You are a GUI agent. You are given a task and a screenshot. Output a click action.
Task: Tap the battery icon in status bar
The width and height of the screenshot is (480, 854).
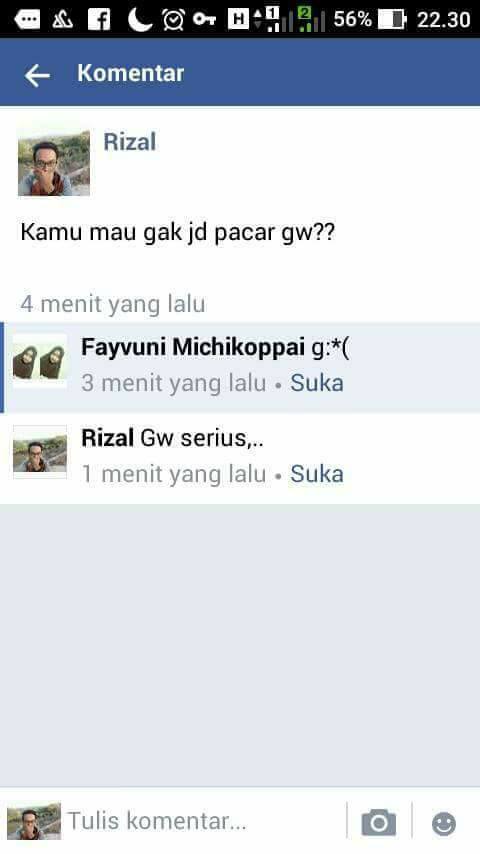392,20
